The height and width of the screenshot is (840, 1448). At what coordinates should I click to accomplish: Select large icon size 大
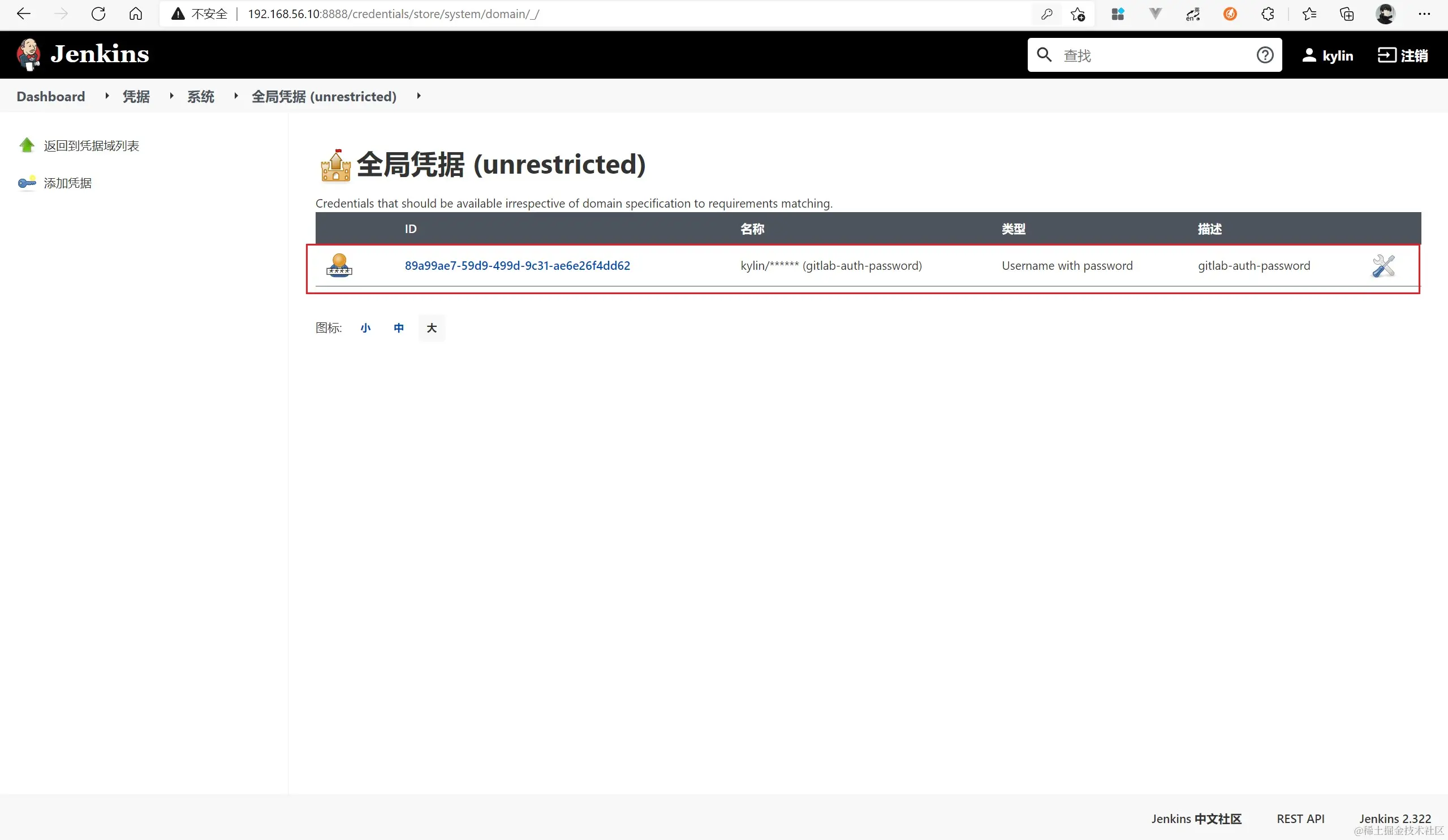coord(432,328)
